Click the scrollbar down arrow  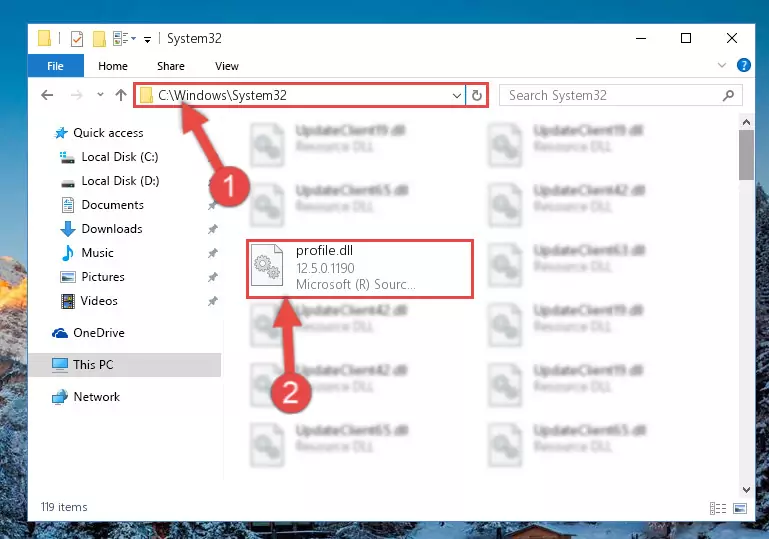point(746,489)
